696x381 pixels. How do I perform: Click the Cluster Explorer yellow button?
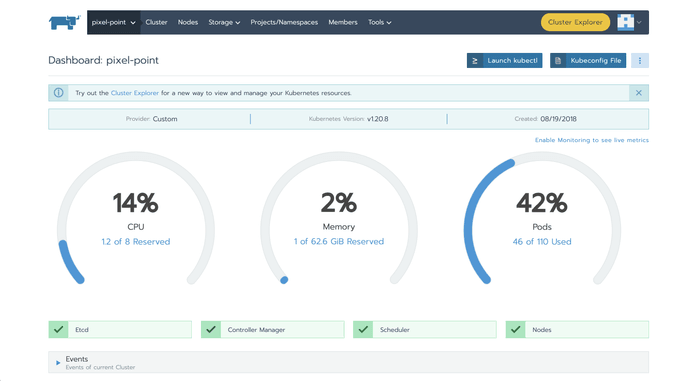click(x=575, y=22)
